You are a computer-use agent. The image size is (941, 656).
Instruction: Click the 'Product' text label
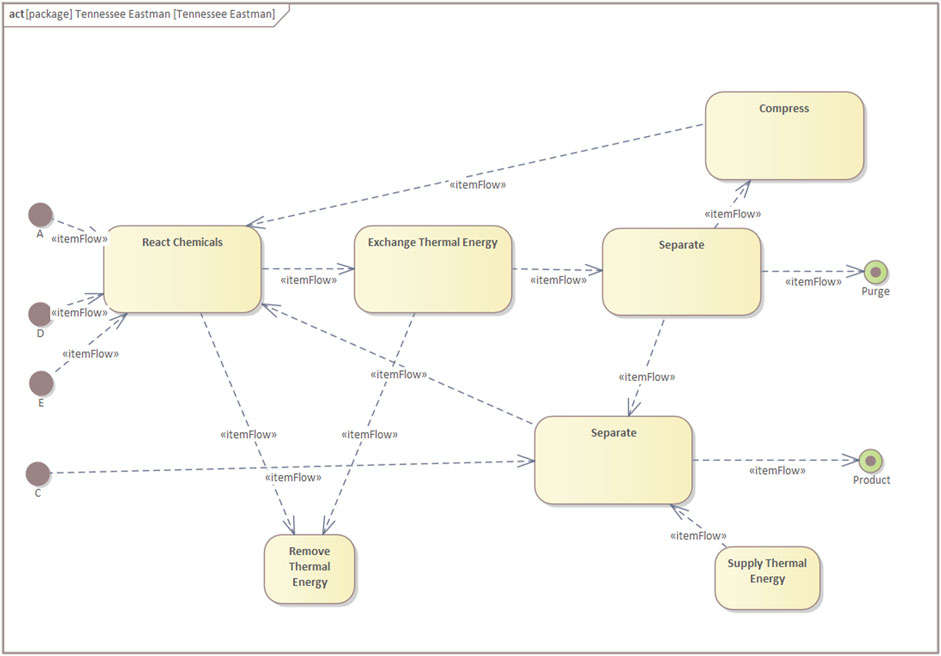872,480
